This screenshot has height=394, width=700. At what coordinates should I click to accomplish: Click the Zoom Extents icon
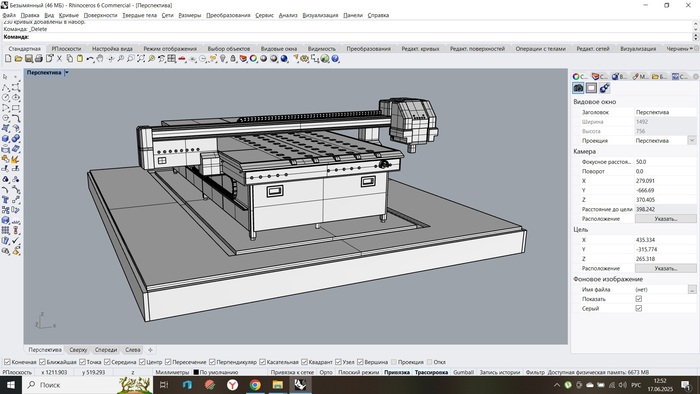click(x=141, y=58)
